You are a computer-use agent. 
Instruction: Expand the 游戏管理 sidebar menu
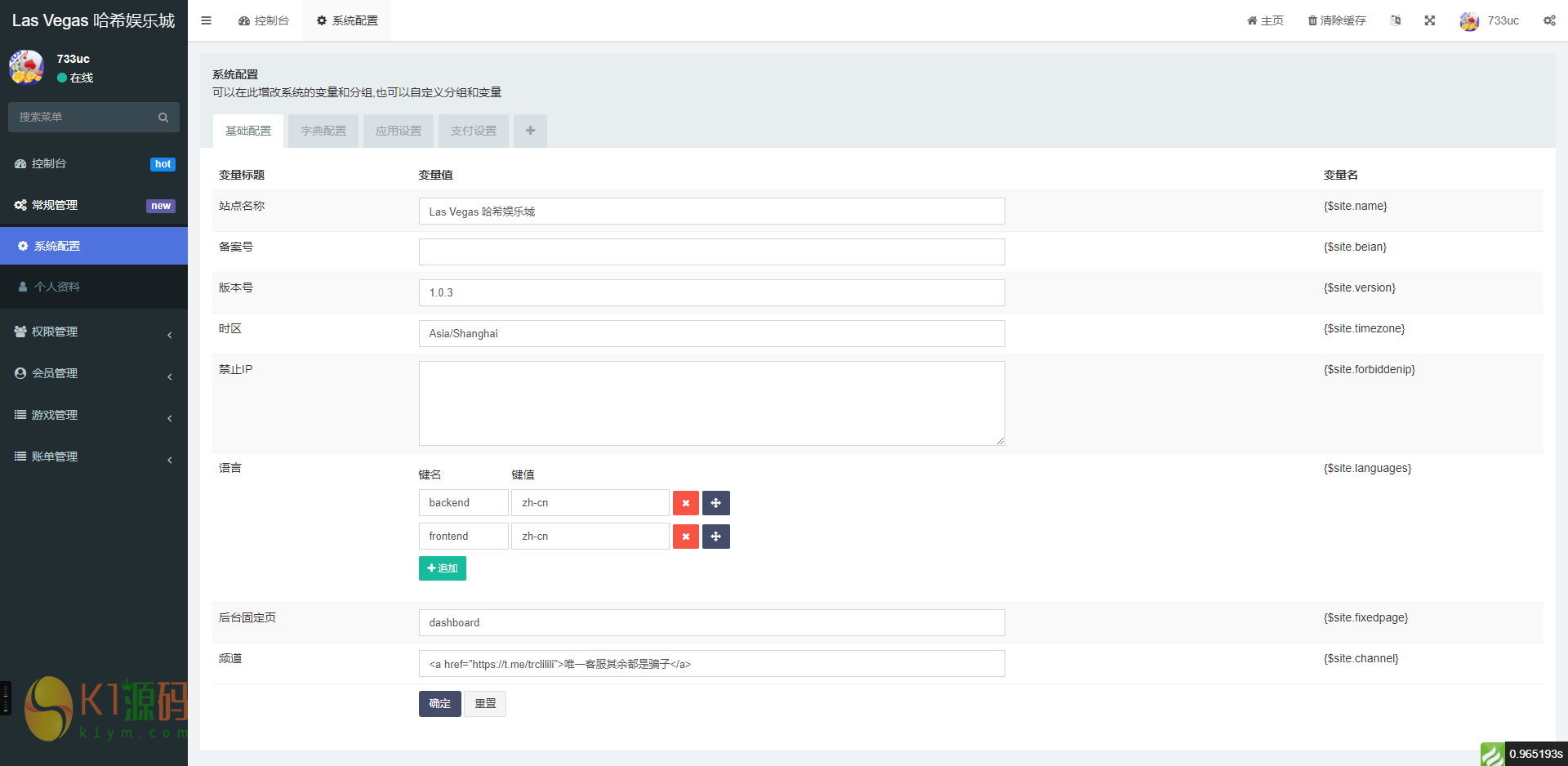[94, 415]
